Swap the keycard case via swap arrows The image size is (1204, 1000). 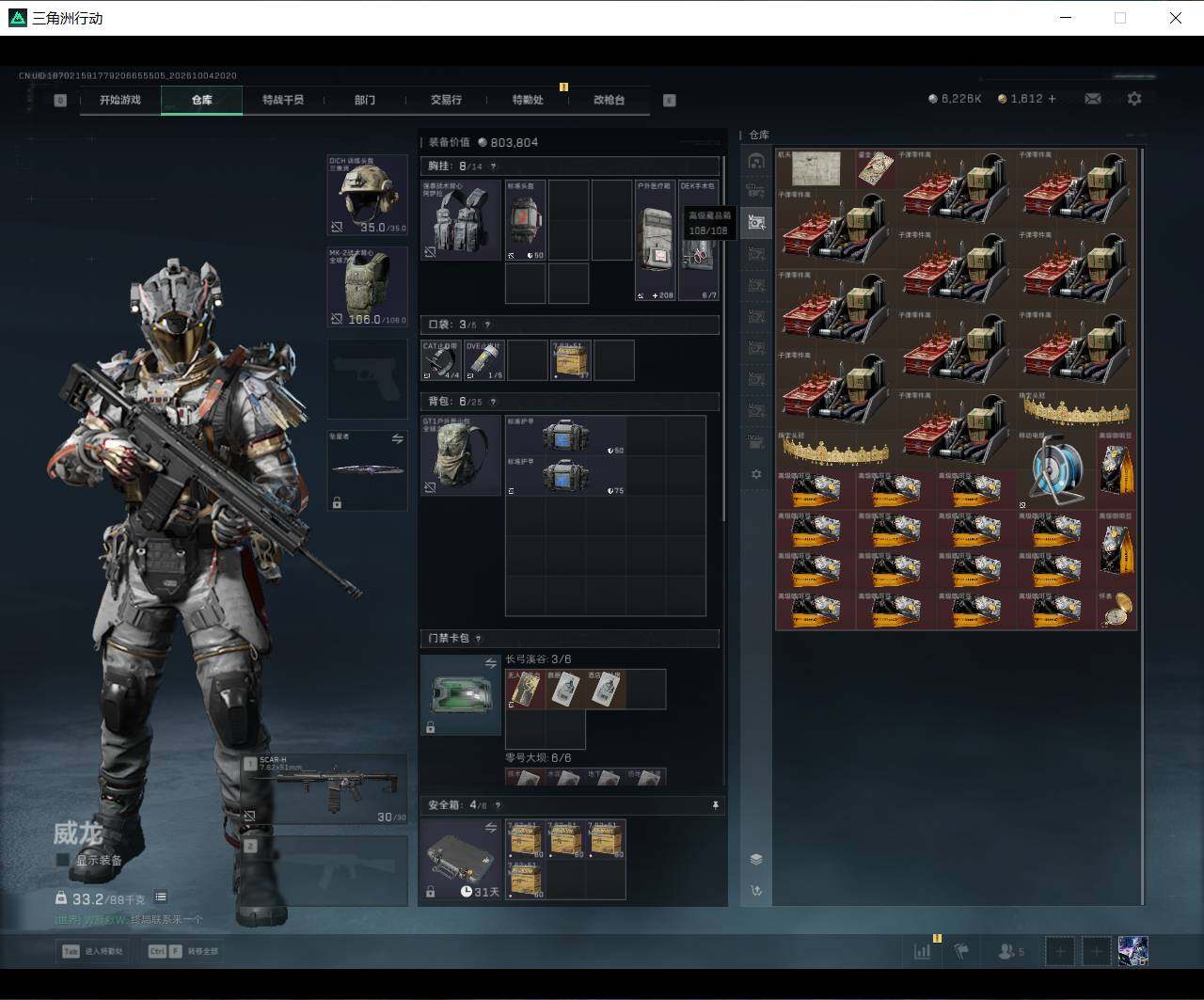(490, 663)
